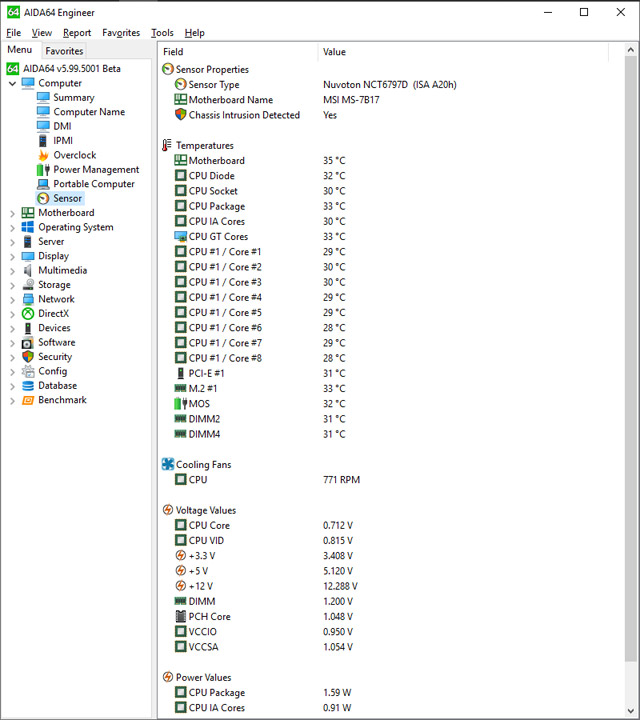Click the Value column header
Screen dimensions: 640x720
(463, 52)
